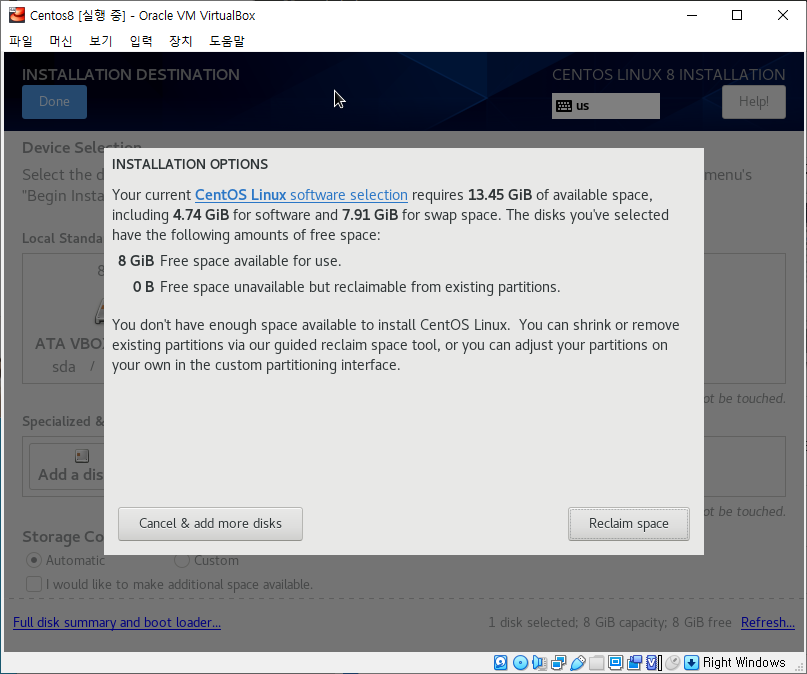This screenshot has width=807, height=674.
Task: Click the Help! button
Action: point(753,102)
